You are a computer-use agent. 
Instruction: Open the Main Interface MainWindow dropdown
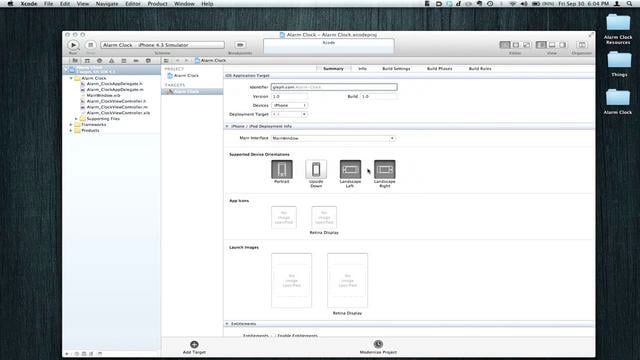(x=333, y=138)
